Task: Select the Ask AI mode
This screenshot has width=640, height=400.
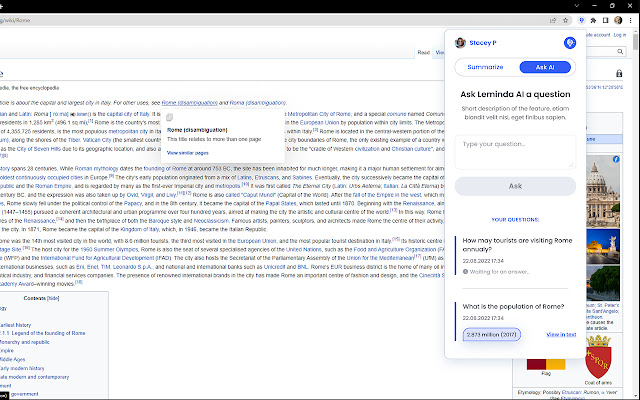Action: coord(544,67)
